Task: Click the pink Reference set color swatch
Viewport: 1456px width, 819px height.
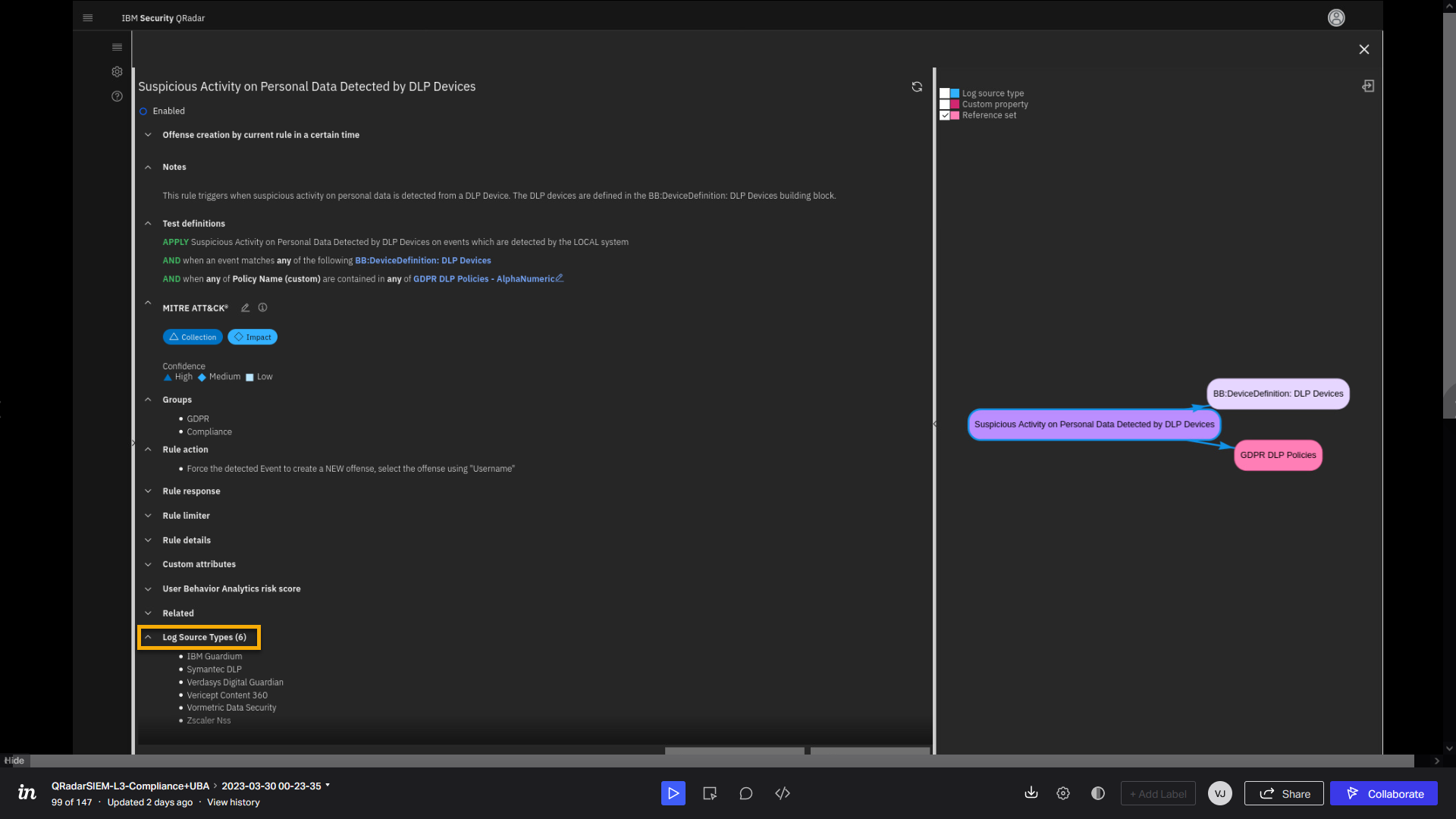Action: [x=955, y=115]
